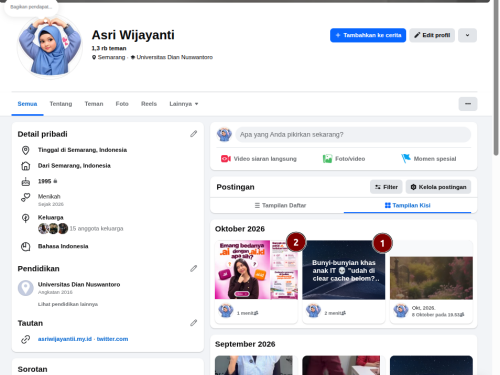Image resolution: width=500 pixels, height=375 pixels.
Task: Open the Reels tab
Action: coord(149,104)
